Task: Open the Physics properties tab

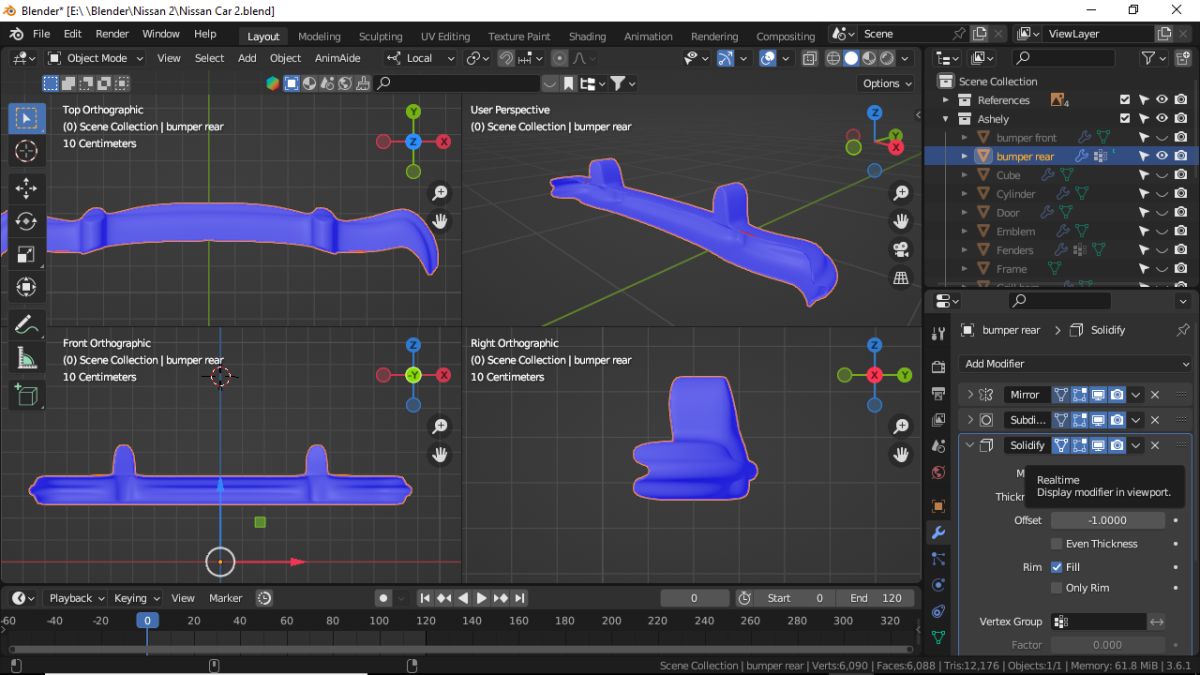Action: click(x=938, y=584)
